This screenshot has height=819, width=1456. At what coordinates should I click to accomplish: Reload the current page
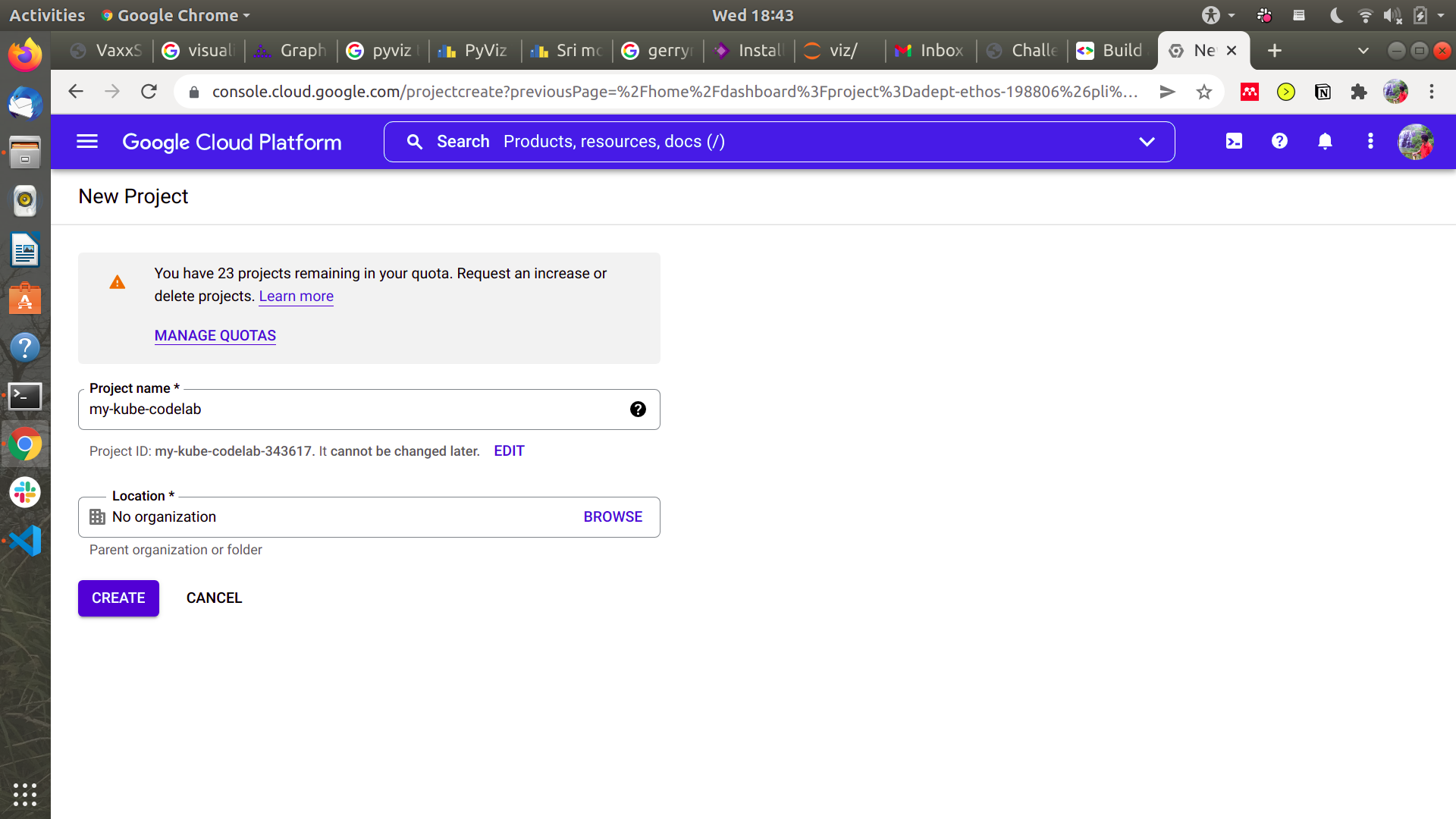coord(149,93)
